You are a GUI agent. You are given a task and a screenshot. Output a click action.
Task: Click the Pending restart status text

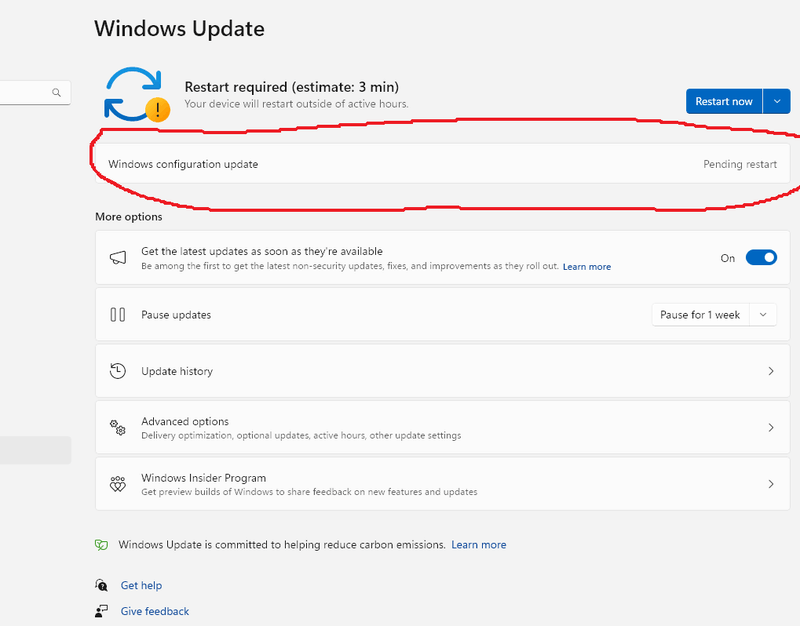(x=740, y=164)
